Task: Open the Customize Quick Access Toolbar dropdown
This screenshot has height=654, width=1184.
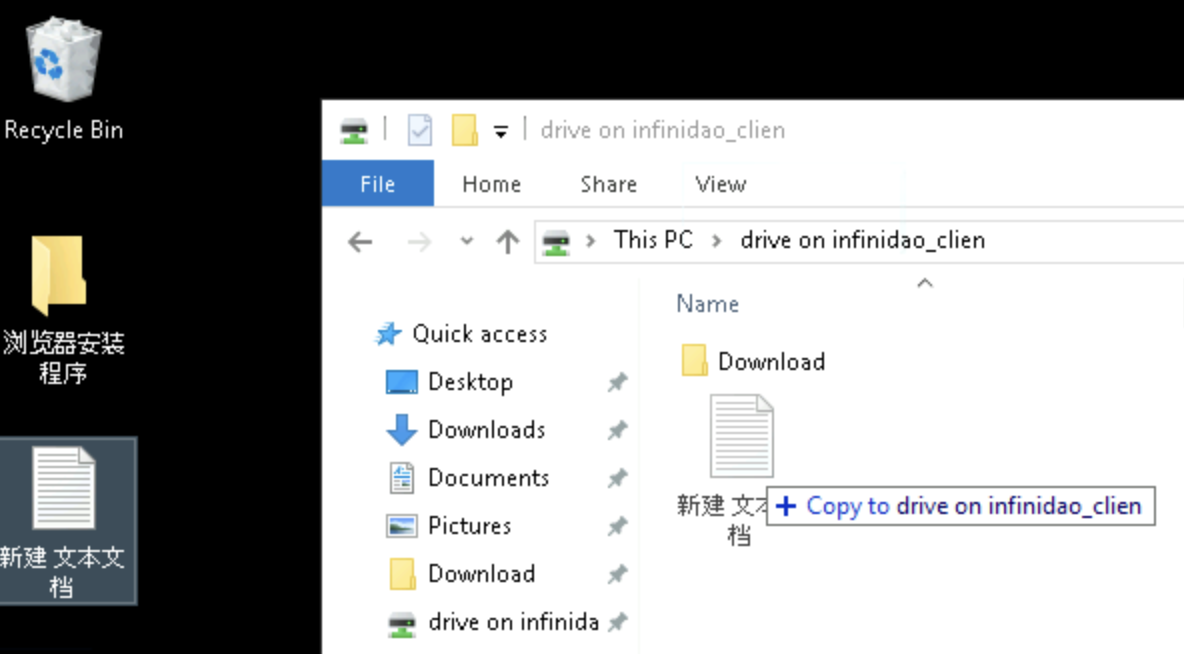Action: 501,131
